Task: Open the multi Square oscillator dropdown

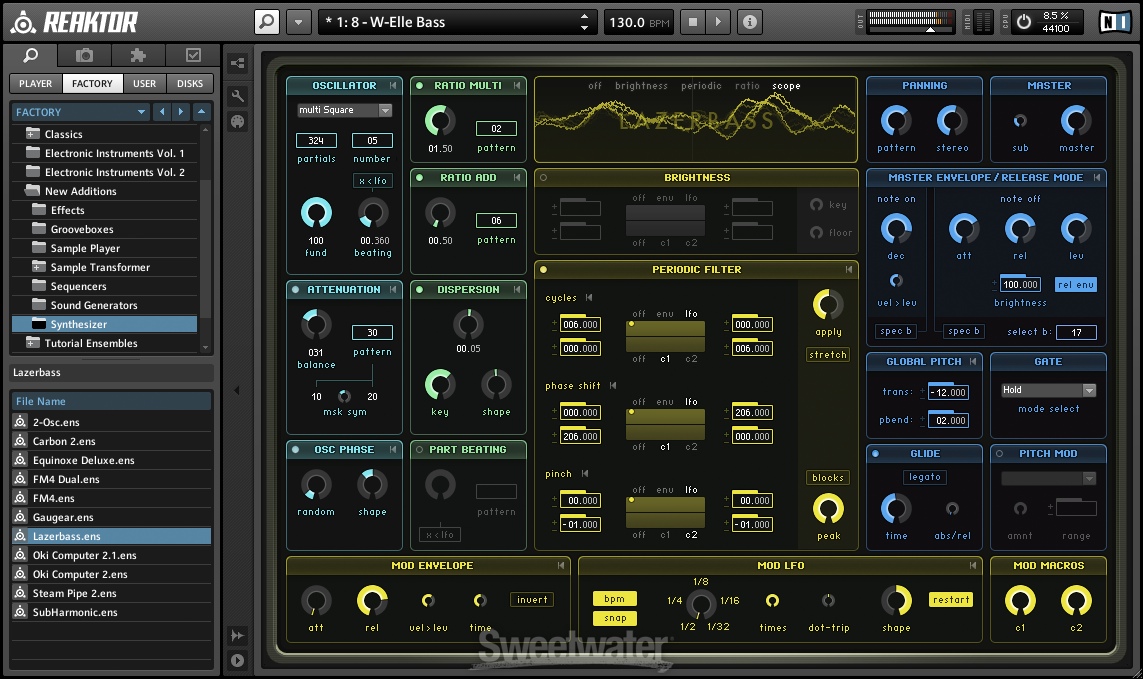Action: point(344,109)
